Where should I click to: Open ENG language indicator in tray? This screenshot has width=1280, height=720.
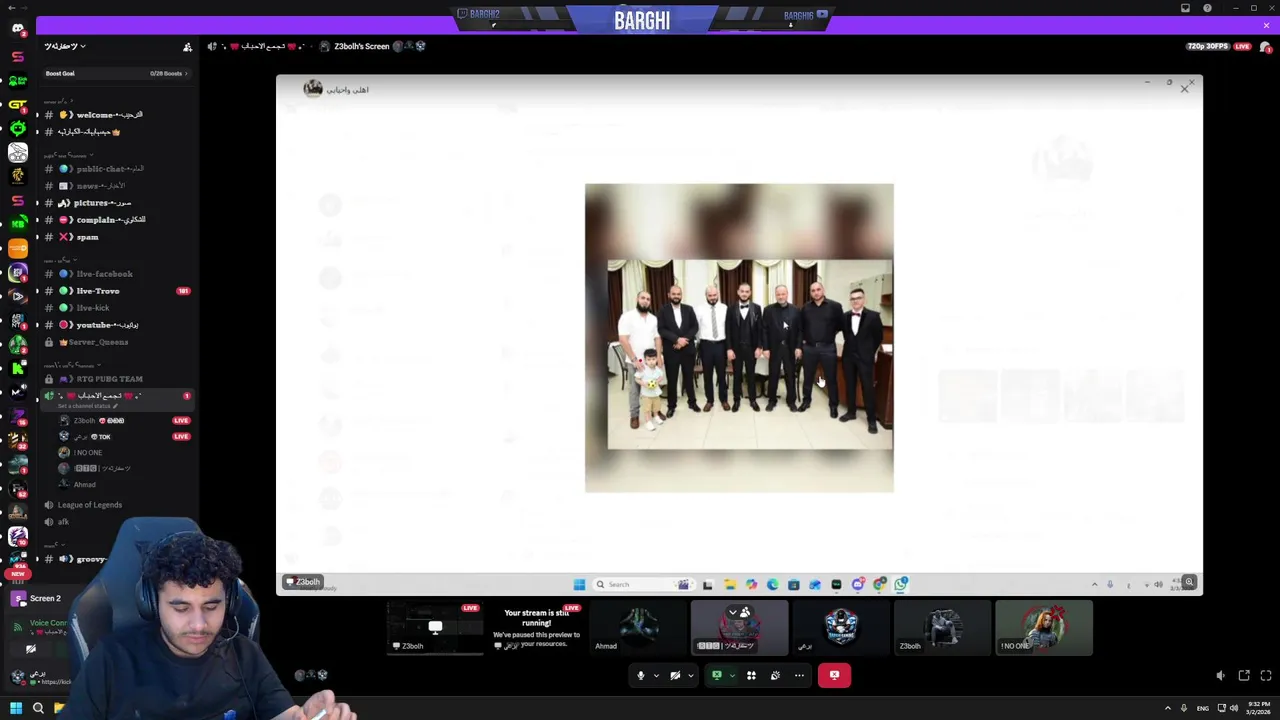1202,708
